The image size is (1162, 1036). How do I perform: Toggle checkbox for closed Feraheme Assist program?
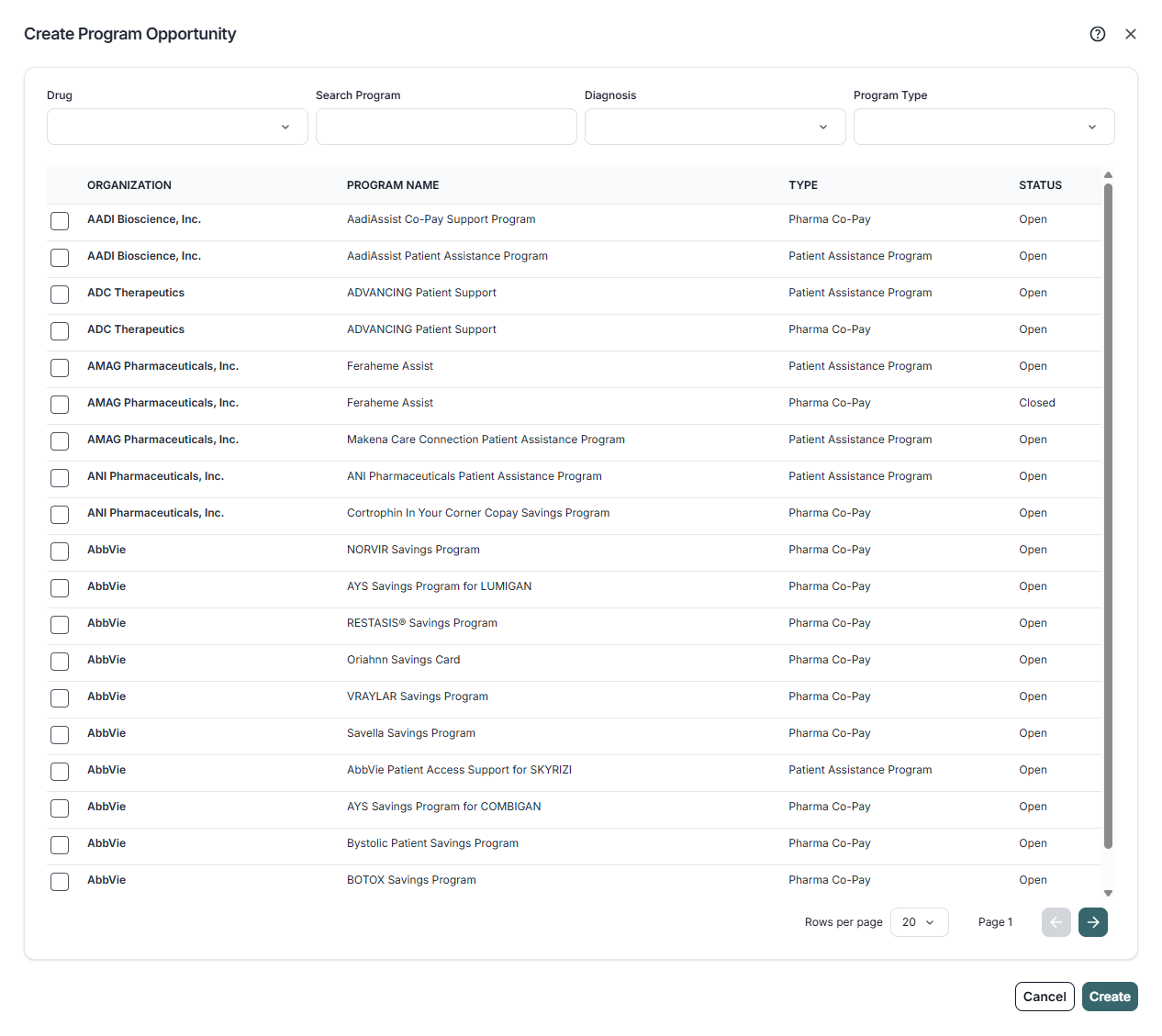[60, 404]
